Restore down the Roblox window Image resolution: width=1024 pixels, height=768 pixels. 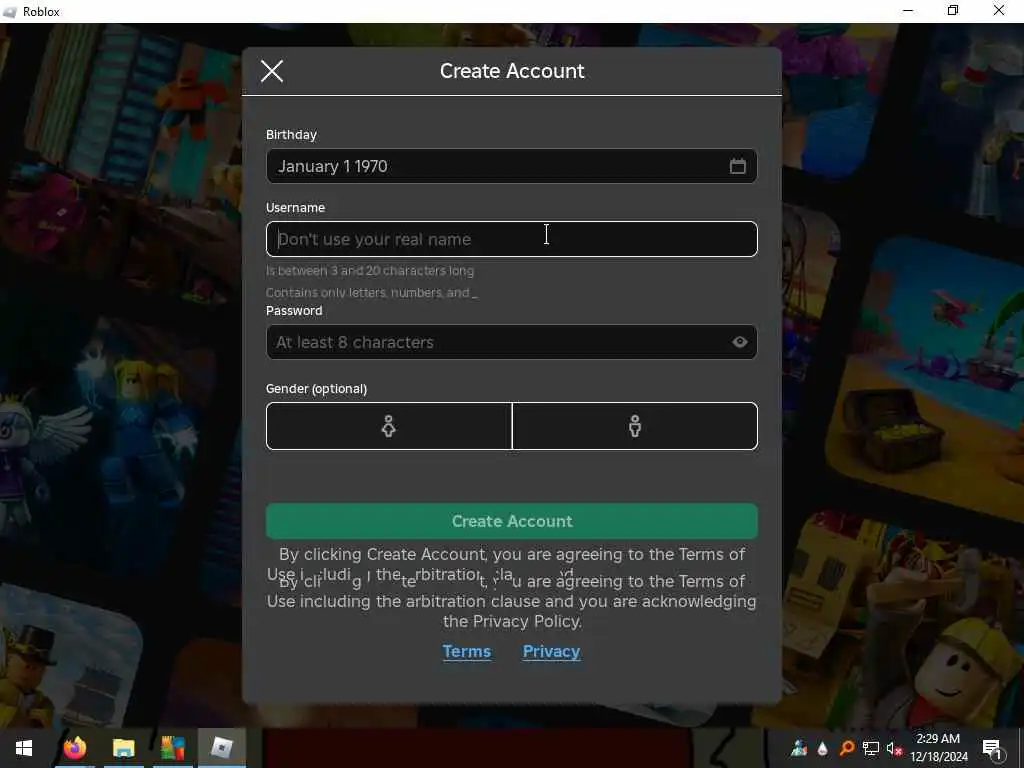point(953,11)
